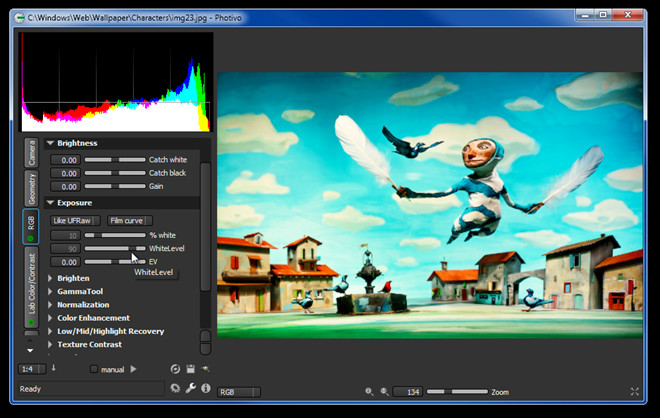This screenshot has width=660, height=418.
Task: Open the info icon near status bar
Action: tap(205, 388)
